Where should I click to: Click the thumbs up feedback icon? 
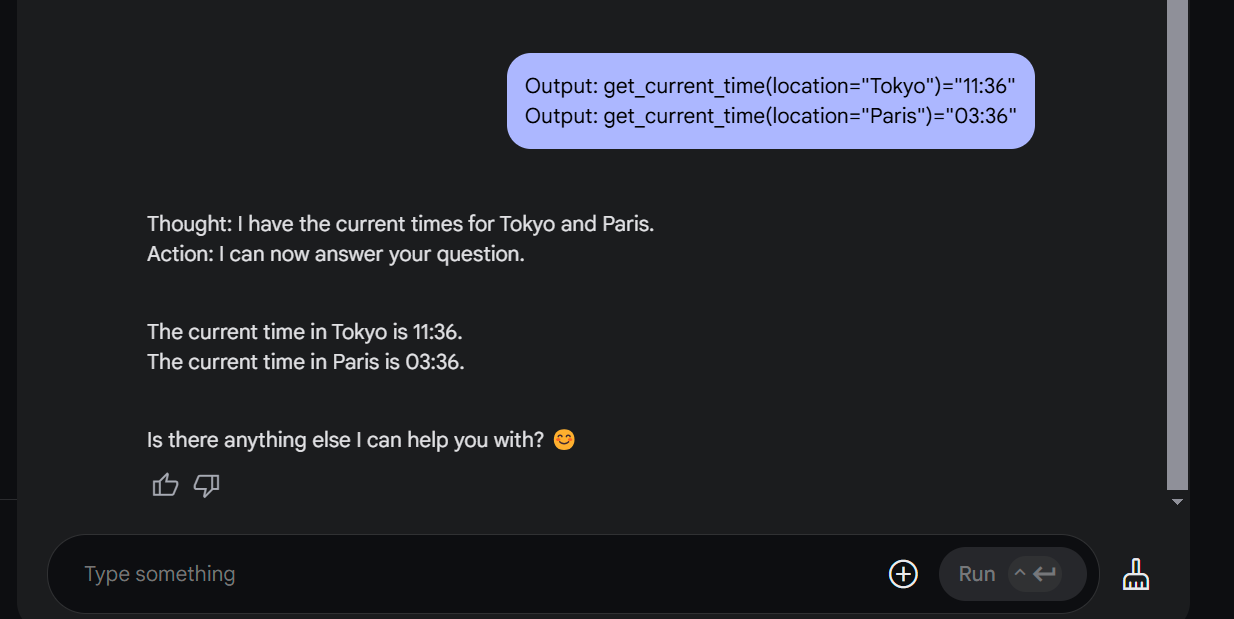(165, 485)
